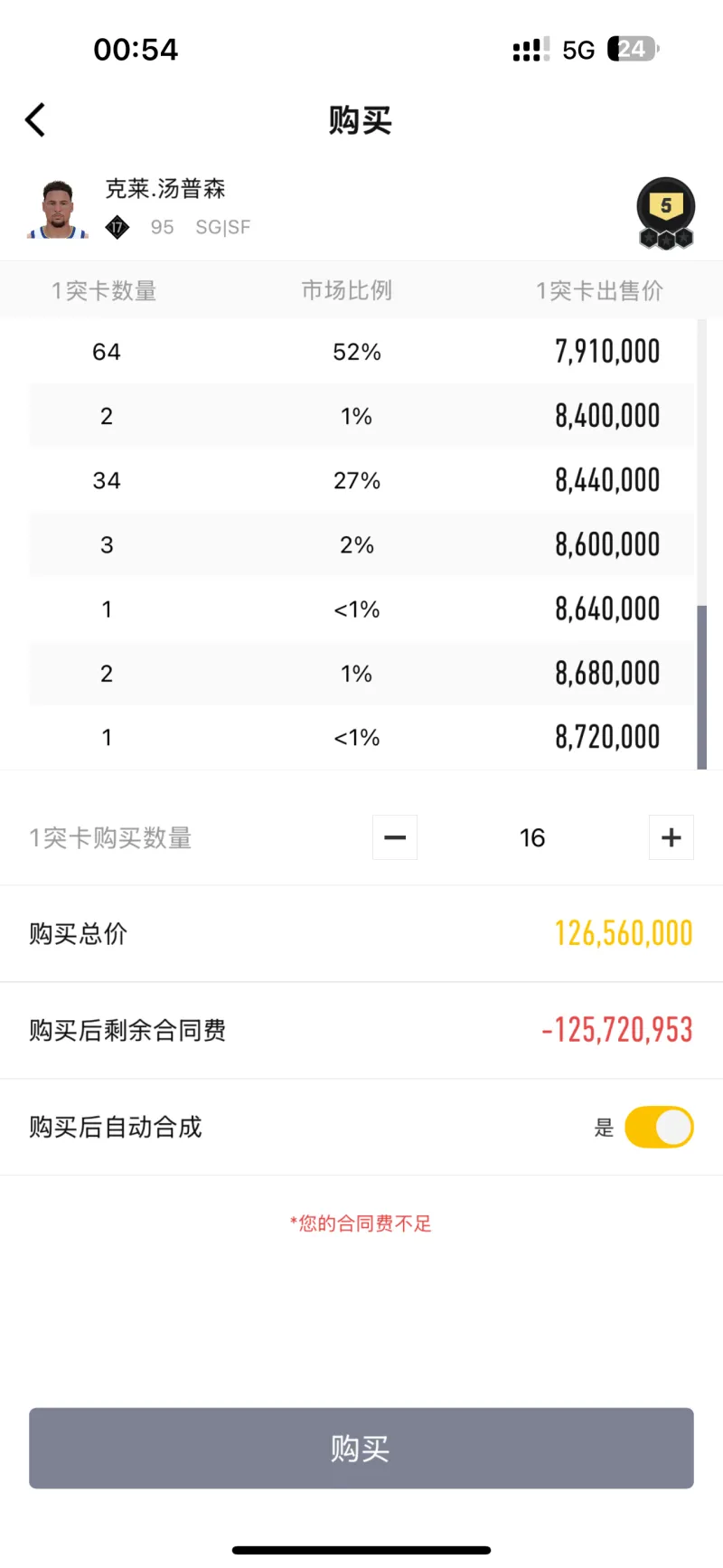Select the 8,720,000 price row

361,737
